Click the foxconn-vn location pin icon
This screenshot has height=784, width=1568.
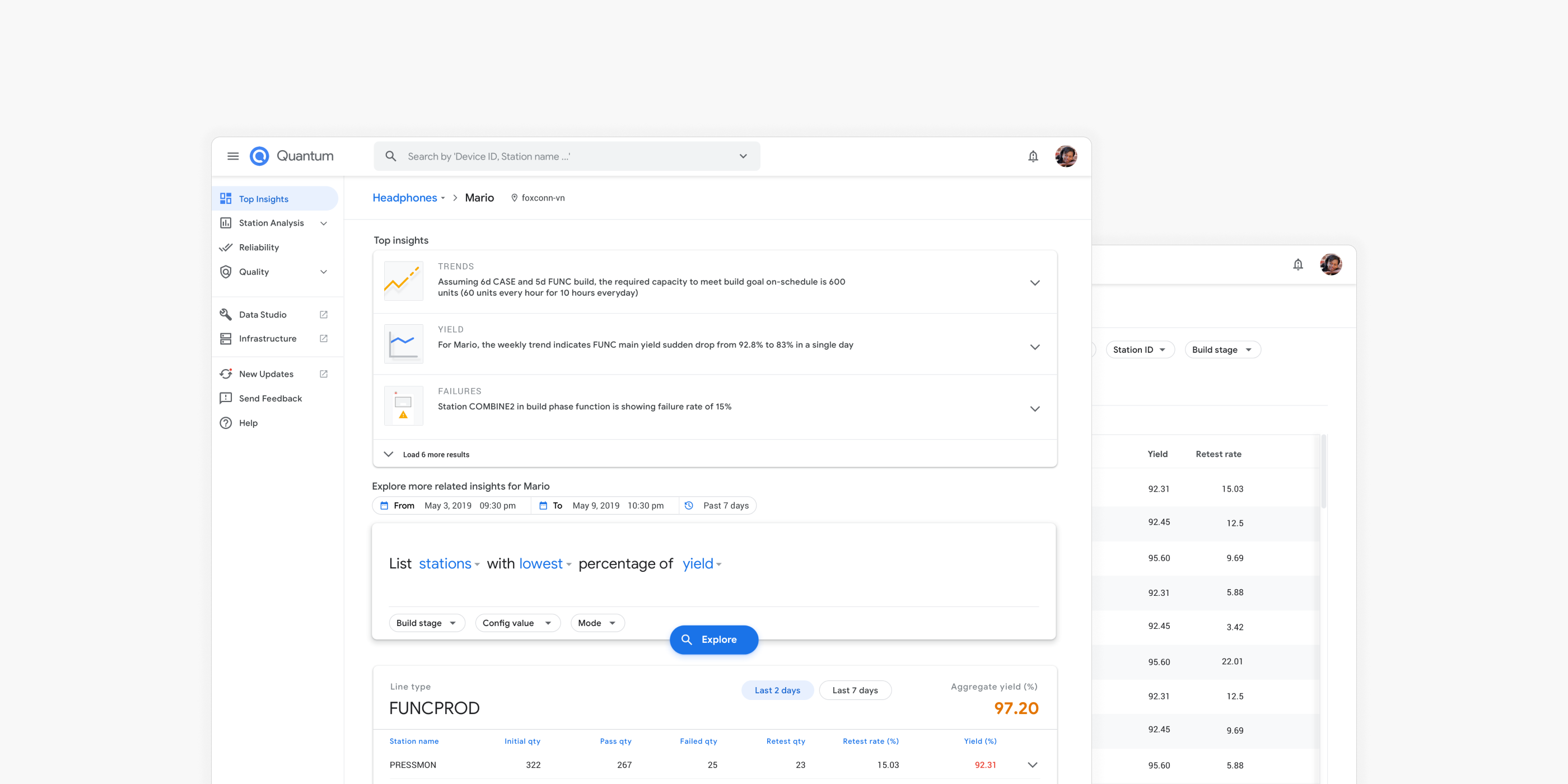(514, 198)
